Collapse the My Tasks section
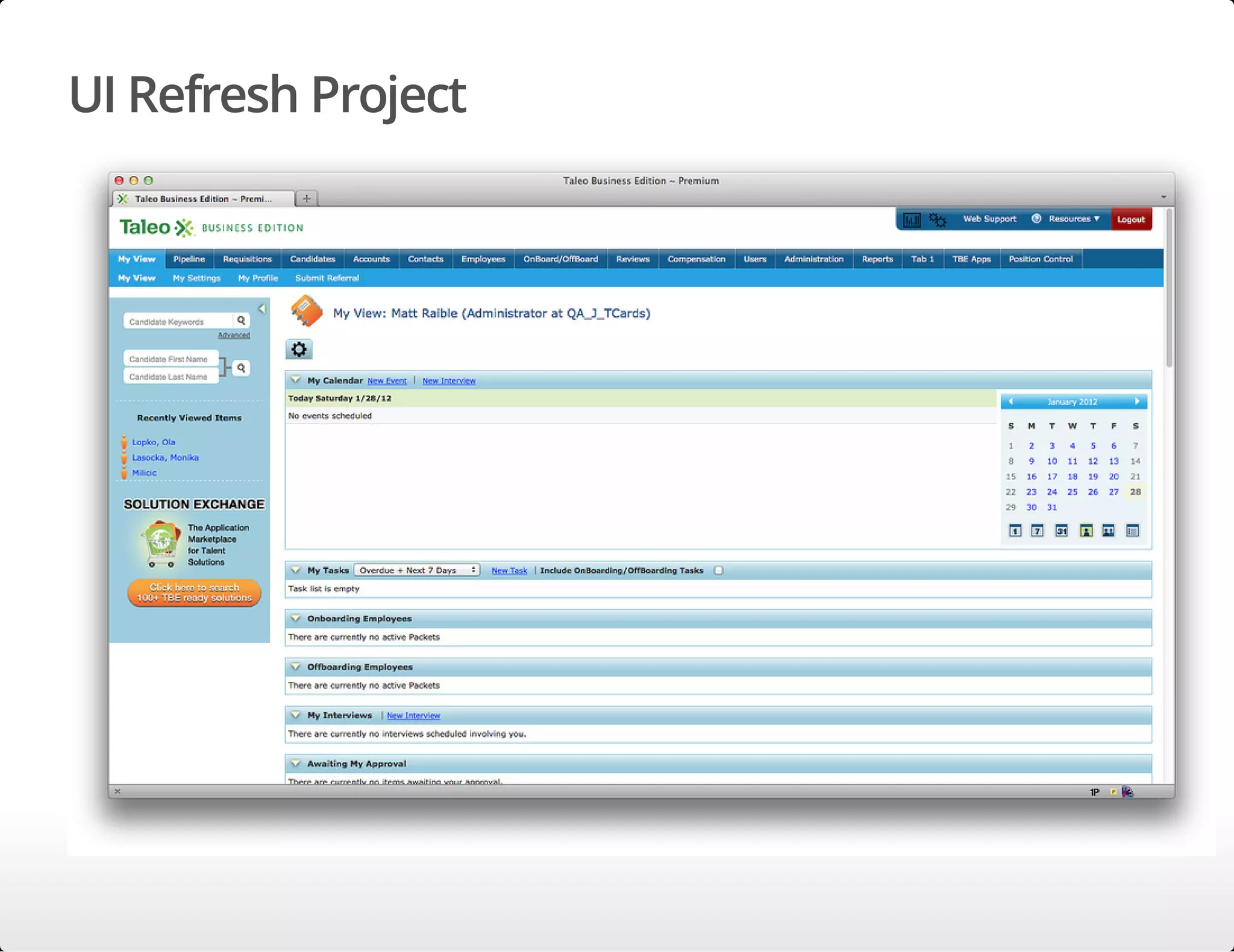The width and height of the screenshot is (1234, 952). tap(296, 570)
